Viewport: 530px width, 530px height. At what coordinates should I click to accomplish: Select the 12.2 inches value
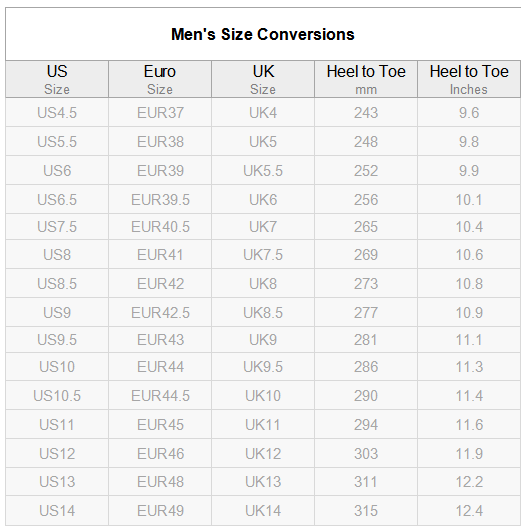pyautogui.click(x=469, y=482)
